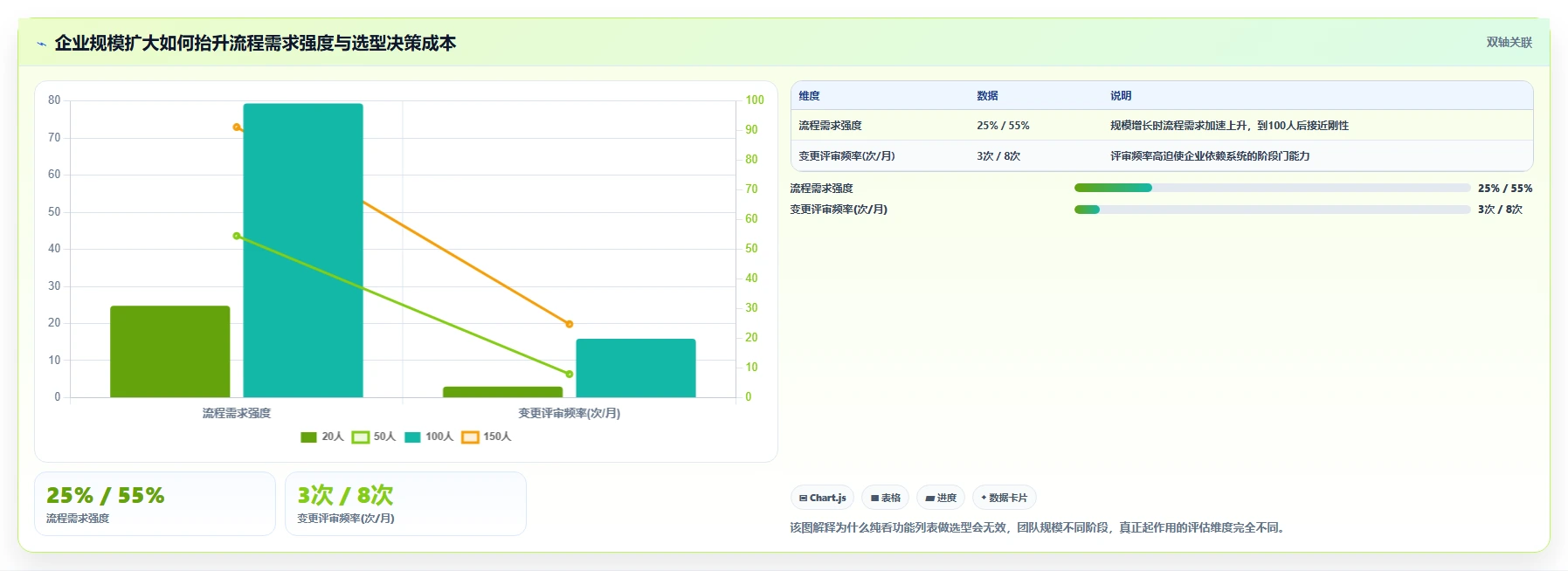The height and width of the screenshot is (571, 1568).
Task: Click the chart card title text
Action: click(255, 43)
